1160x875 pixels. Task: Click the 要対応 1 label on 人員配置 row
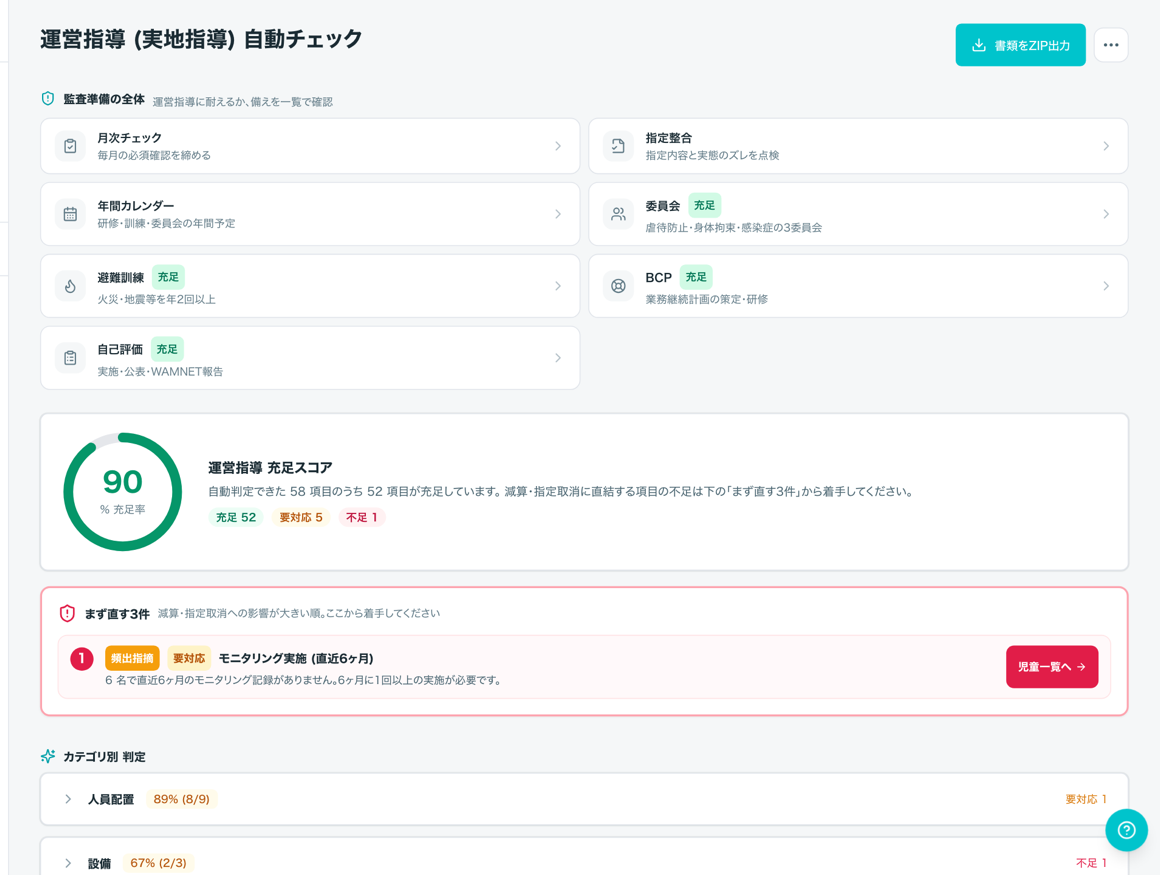[x=1086, y=799]
